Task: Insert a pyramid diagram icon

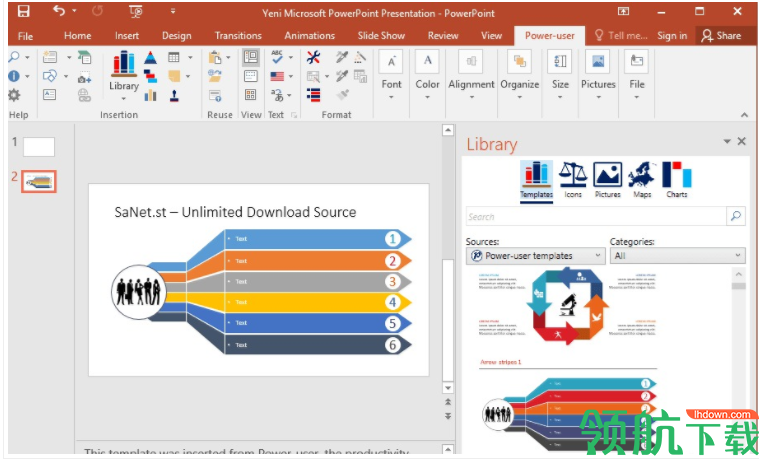Action: point(151,58)
